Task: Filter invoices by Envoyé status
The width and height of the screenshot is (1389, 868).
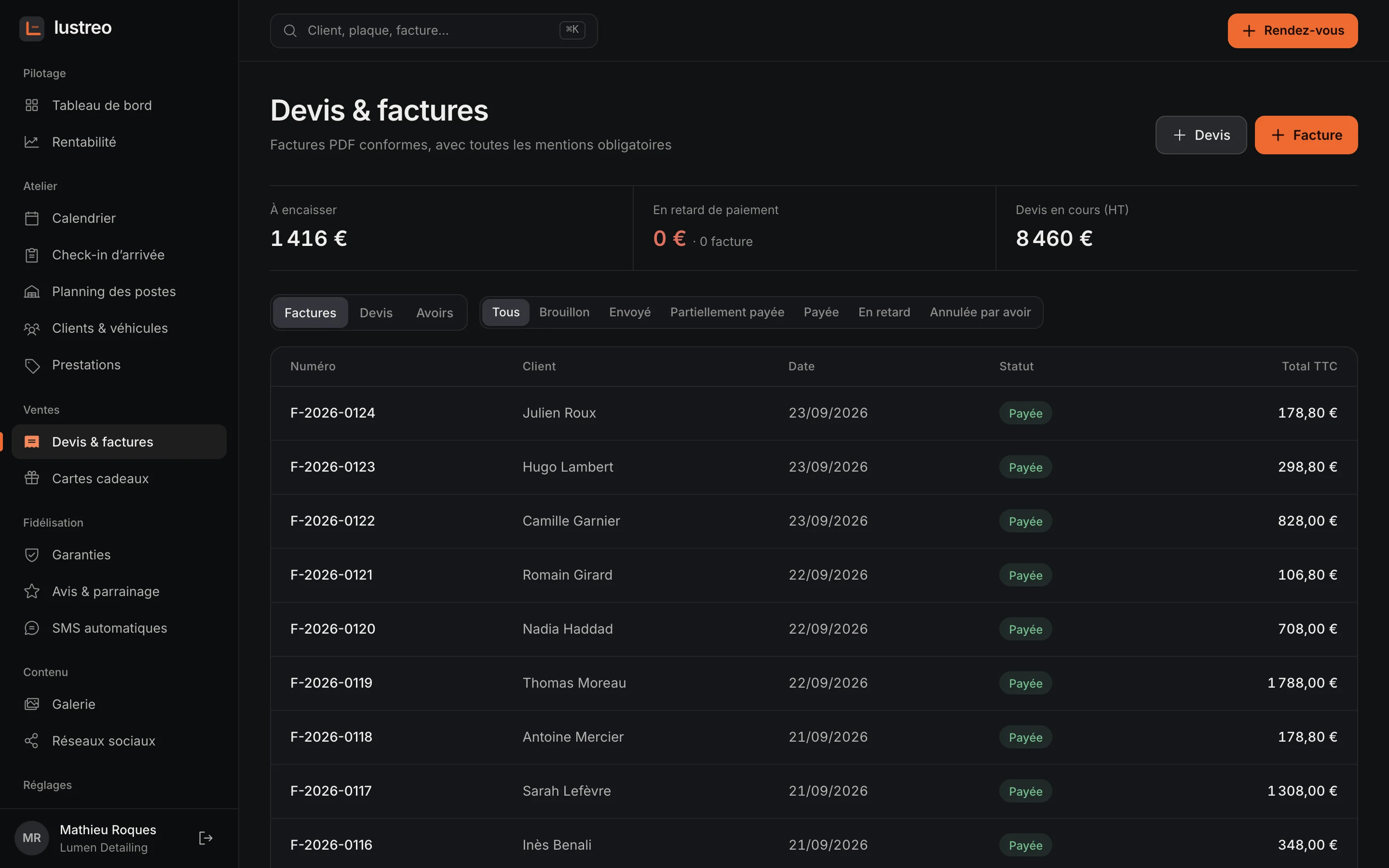Action: [x=630, y=312]
